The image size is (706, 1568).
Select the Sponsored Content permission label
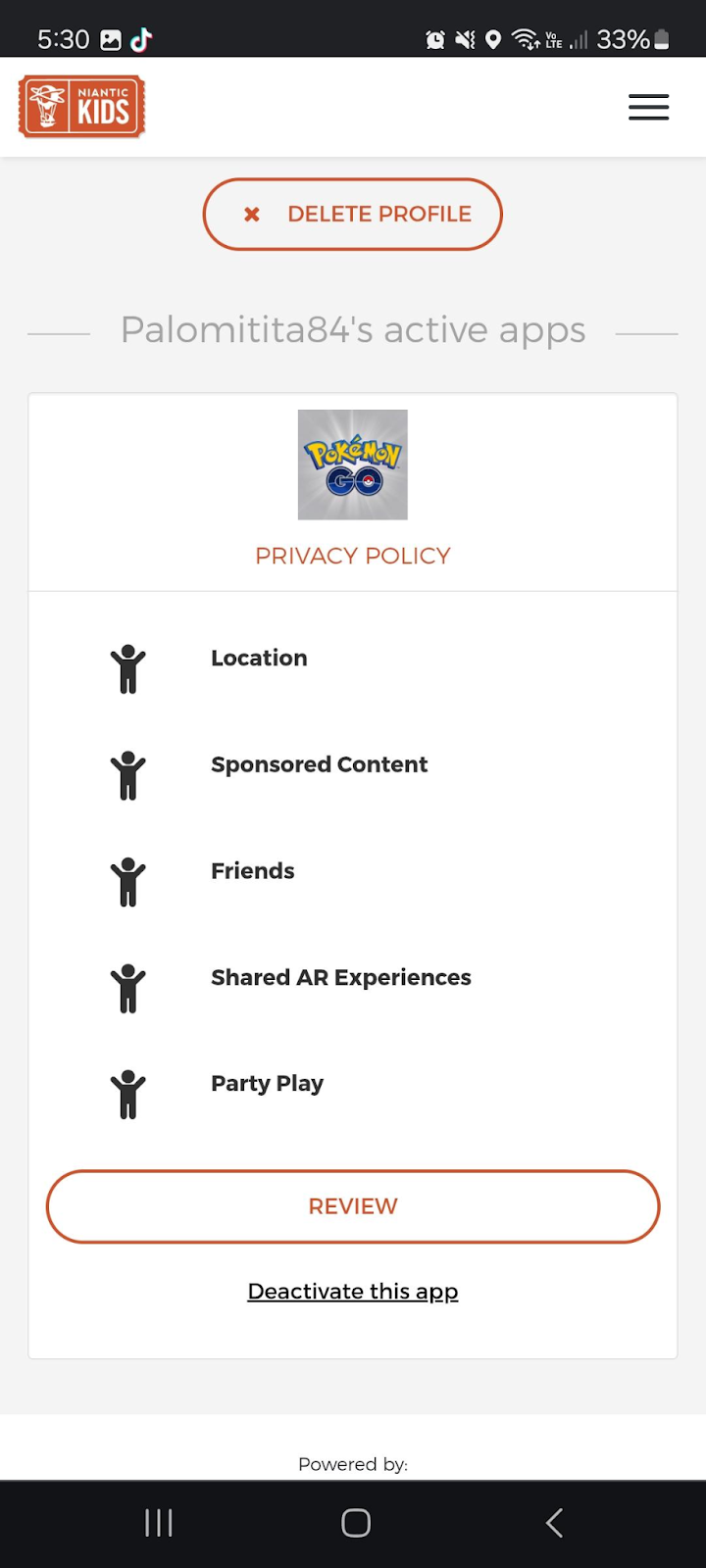click(x=319, y=764)
